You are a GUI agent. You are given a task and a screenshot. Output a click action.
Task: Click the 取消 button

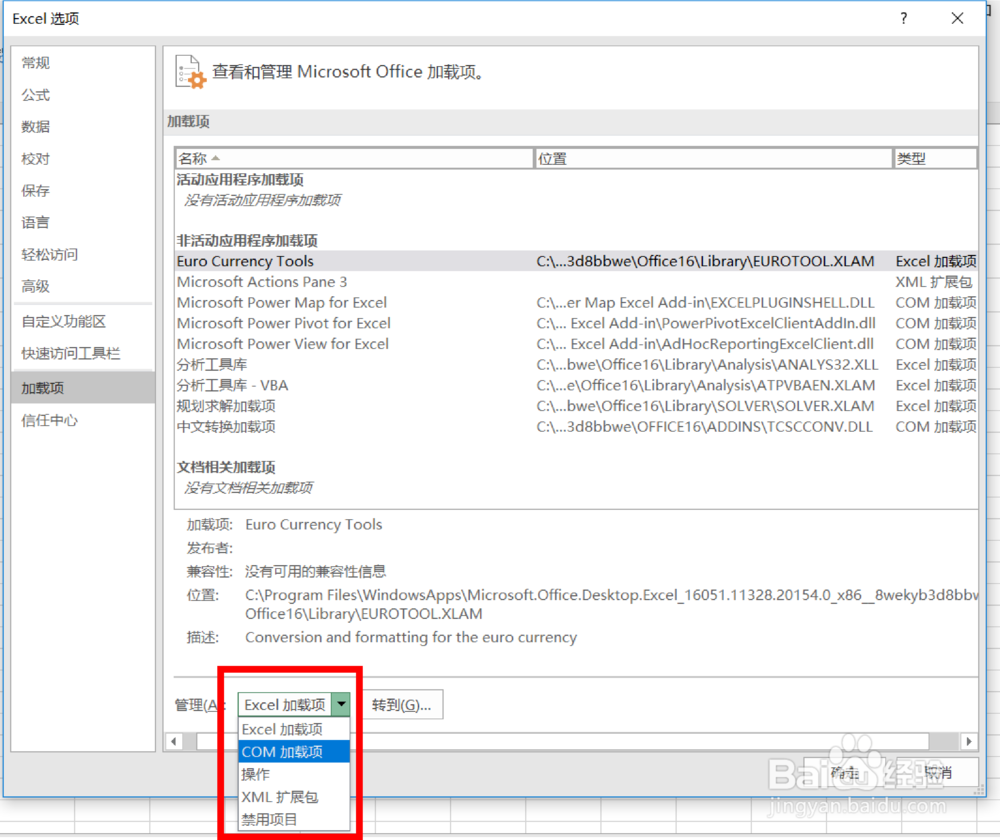coord(938,772)
